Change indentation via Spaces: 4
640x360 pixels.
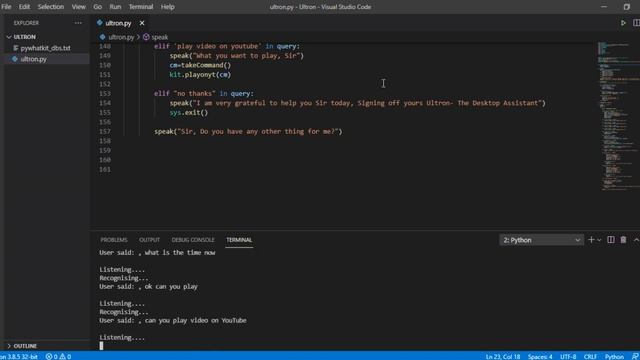click(540, 356)
